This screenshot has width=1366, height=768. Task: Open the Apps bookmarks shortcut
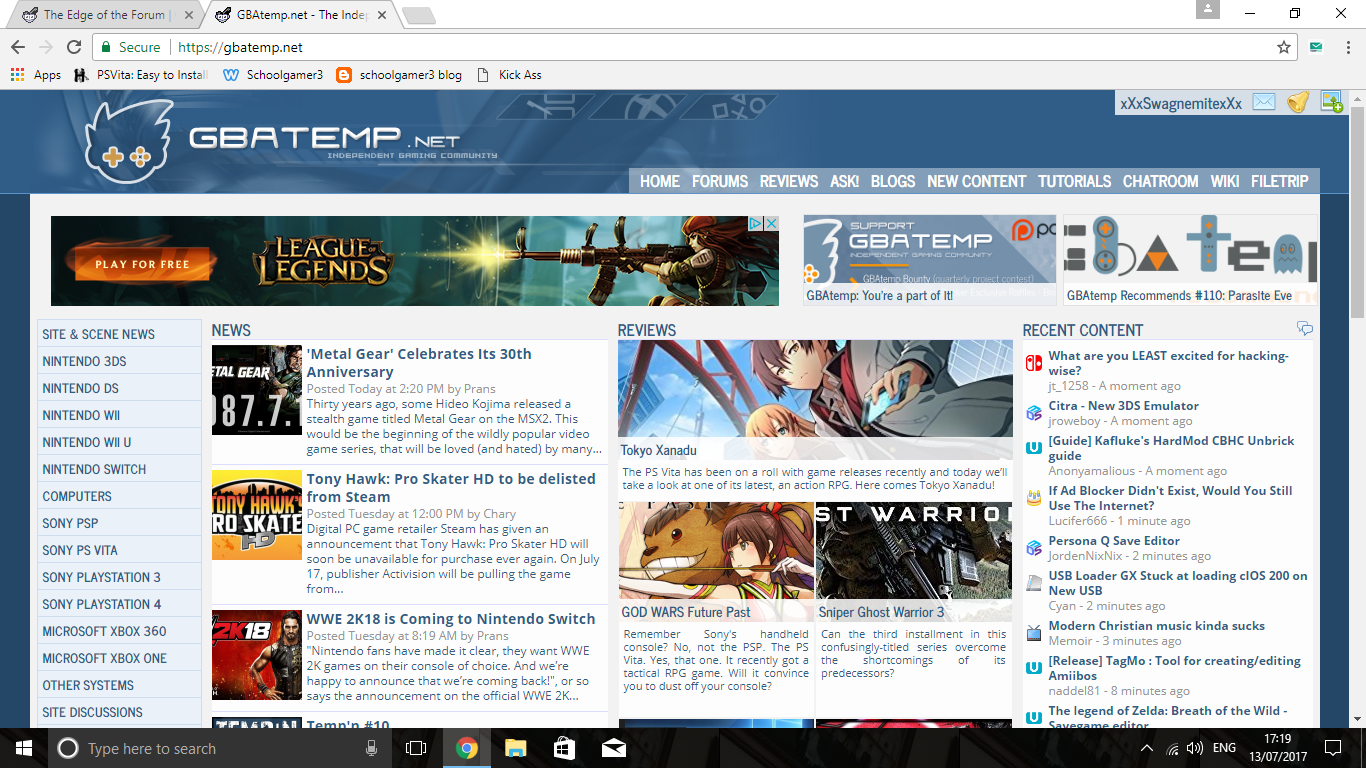(x=36, y=75)
